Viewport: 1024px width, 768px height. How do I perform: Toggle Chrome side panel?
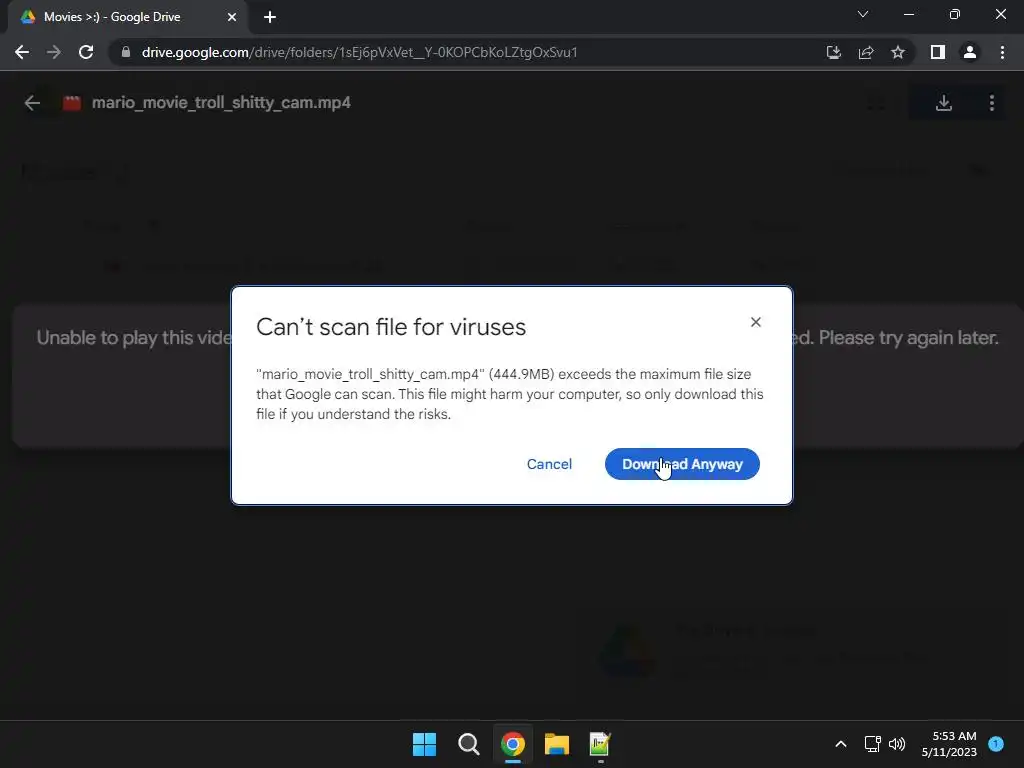938,52
